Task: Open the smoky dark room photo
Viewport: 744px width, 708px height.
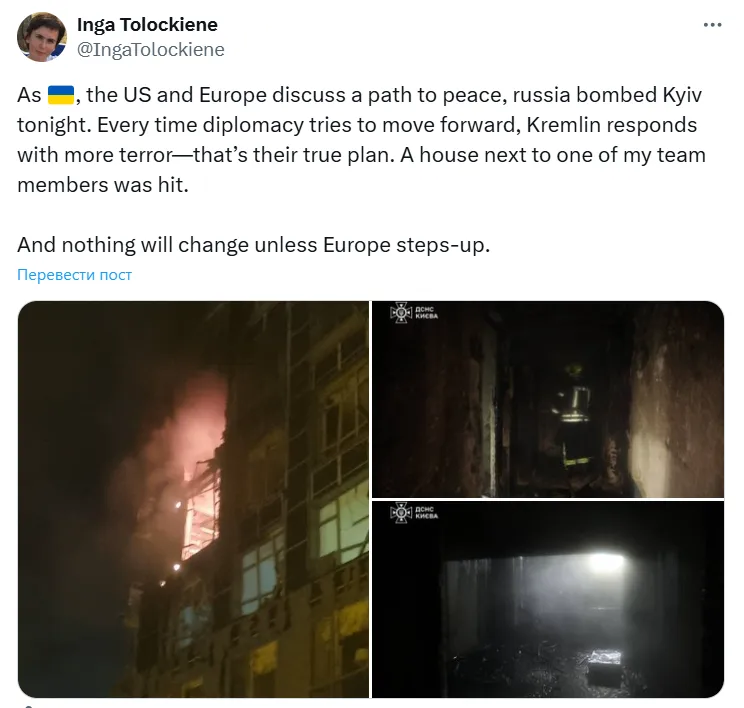Action: click(x=548, y=599)
